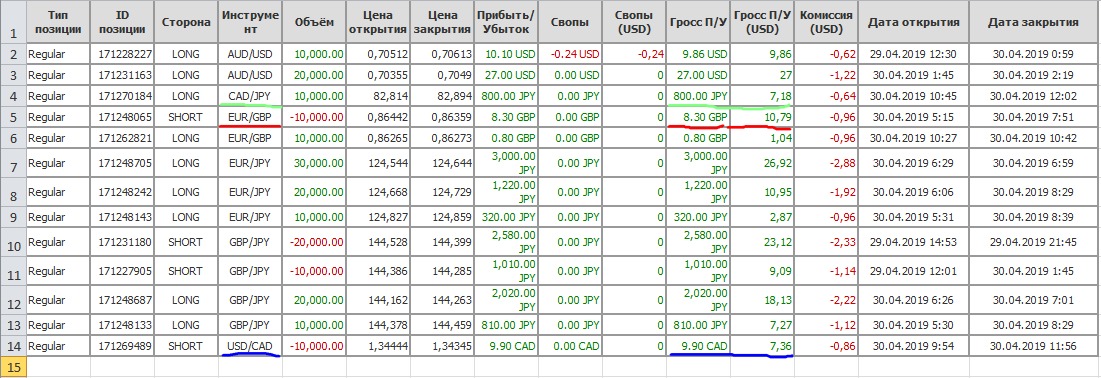This screenshot has width=1101, height=378.
Task: Click the row 1 header number
Action: [13, 32]
